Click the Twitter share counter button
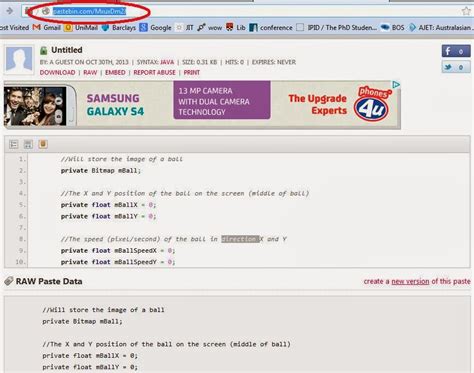This screenshot has width=474, height=373. click(x=456, y=67)
